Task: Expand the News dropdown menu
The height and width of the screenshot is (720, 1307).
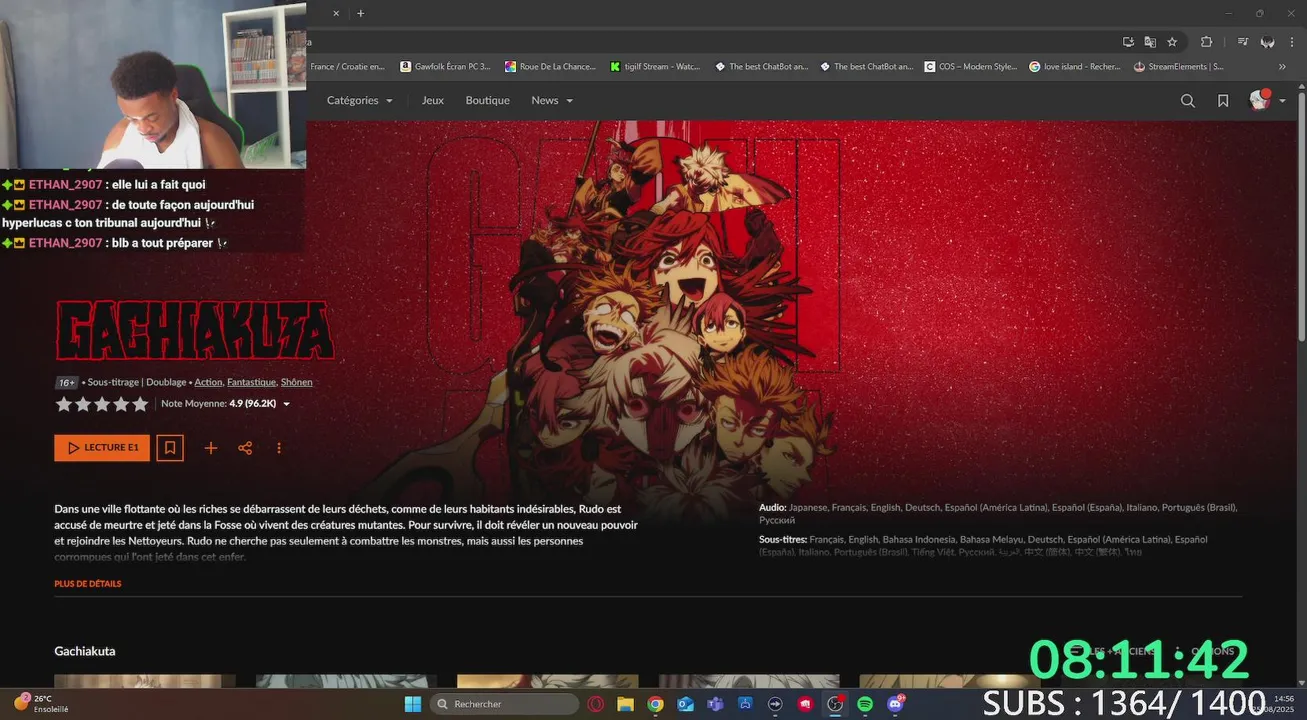Action: (x=552, y=100)
